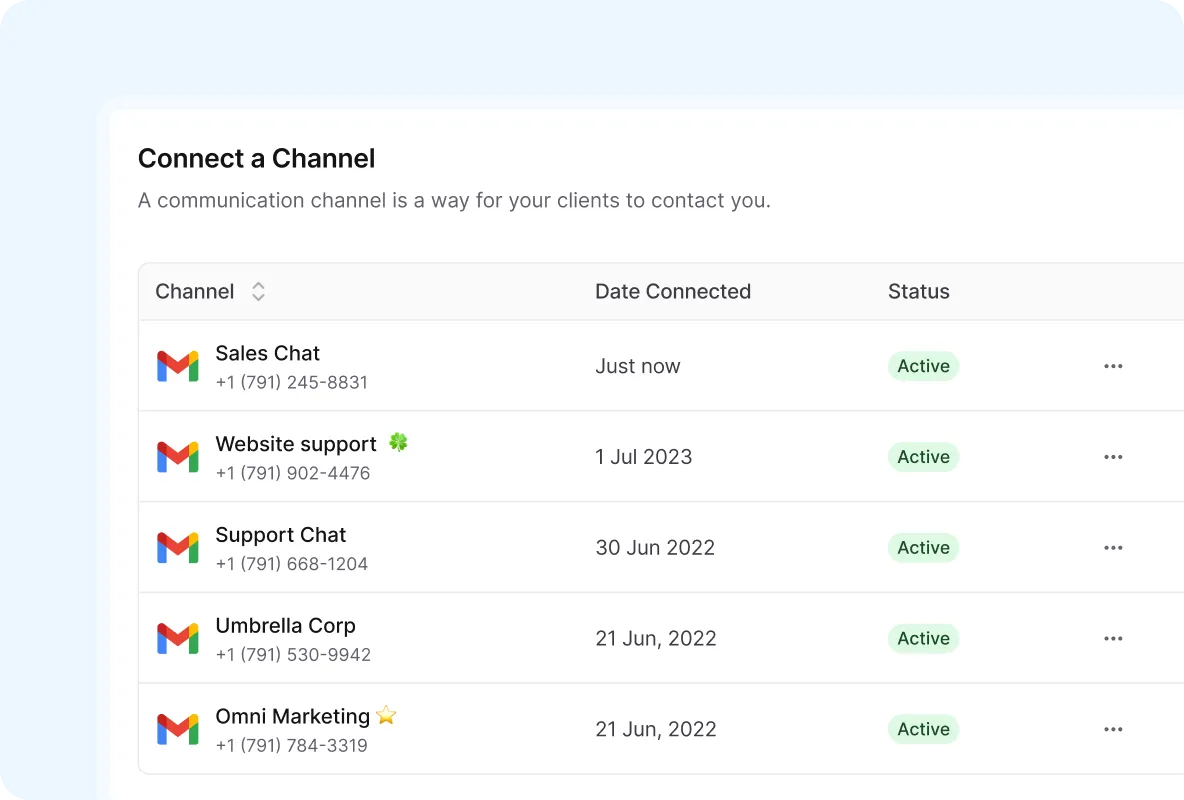Open the three-dot menu for Sales Chat
Image resolution: width=1184 pixels, height=800 pixels.
pos(1113,366)
